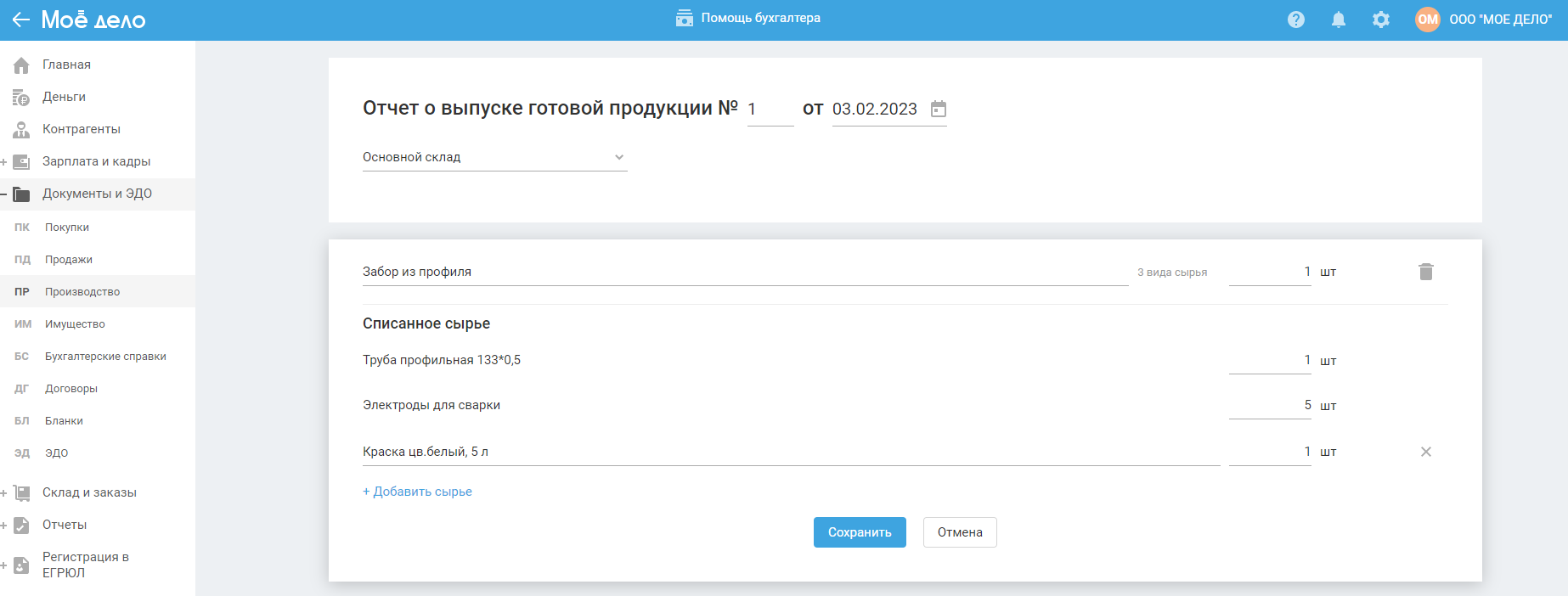Click the report number input field

[770, 110]
